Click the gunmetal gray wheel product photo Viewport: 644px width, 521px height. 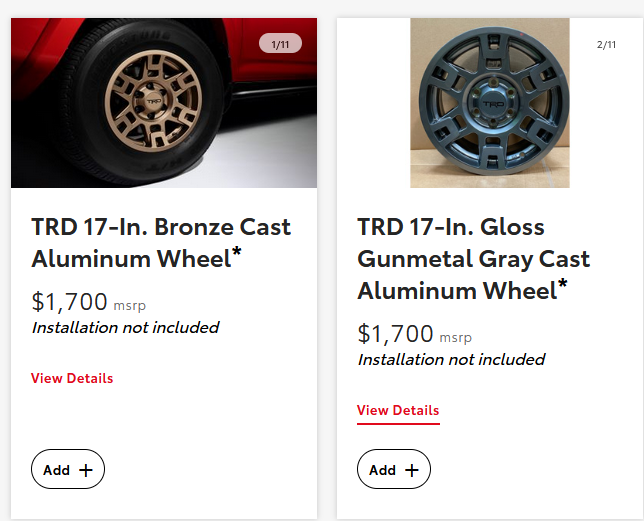(x=490, y=105)
